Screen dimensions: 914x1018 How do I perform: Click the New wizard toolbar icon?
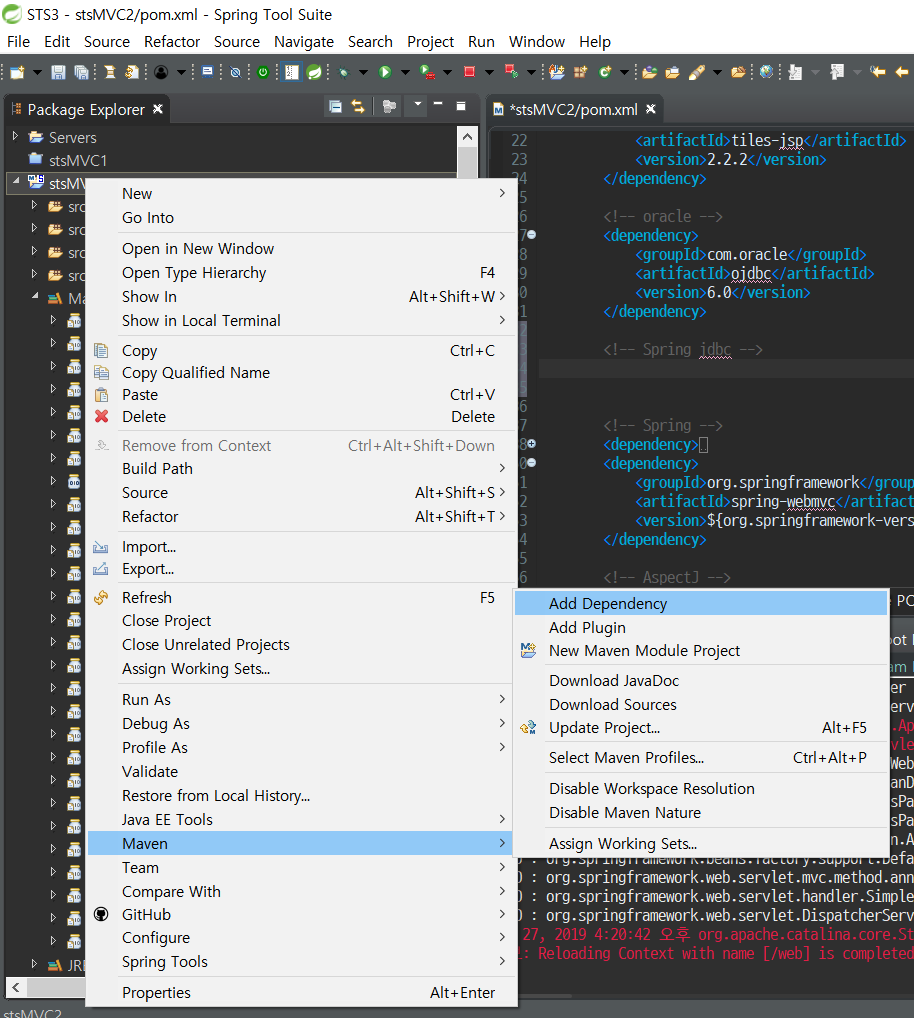(17, 72)
